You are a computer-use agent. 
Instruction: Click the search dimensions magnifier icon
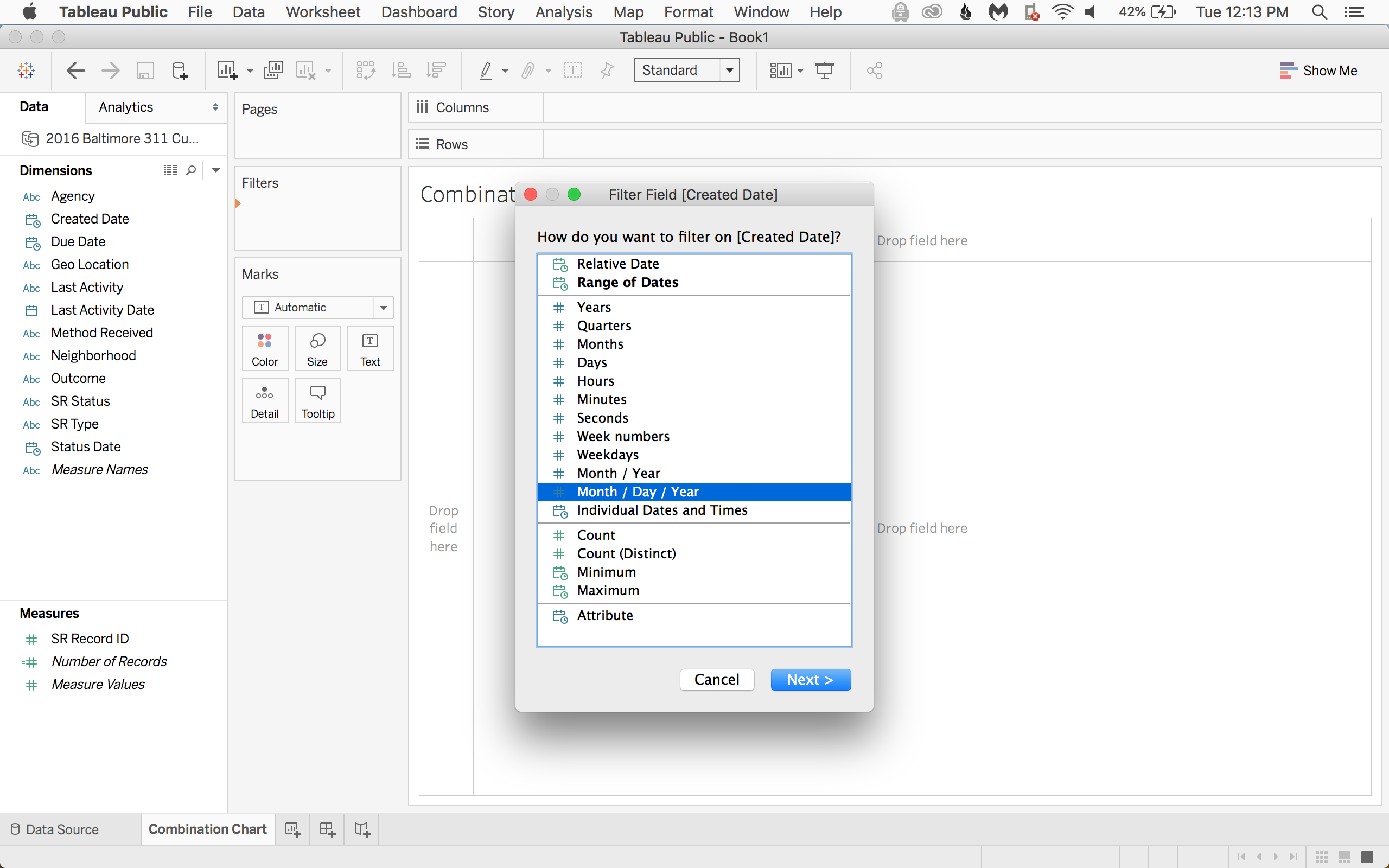(191, 170)
